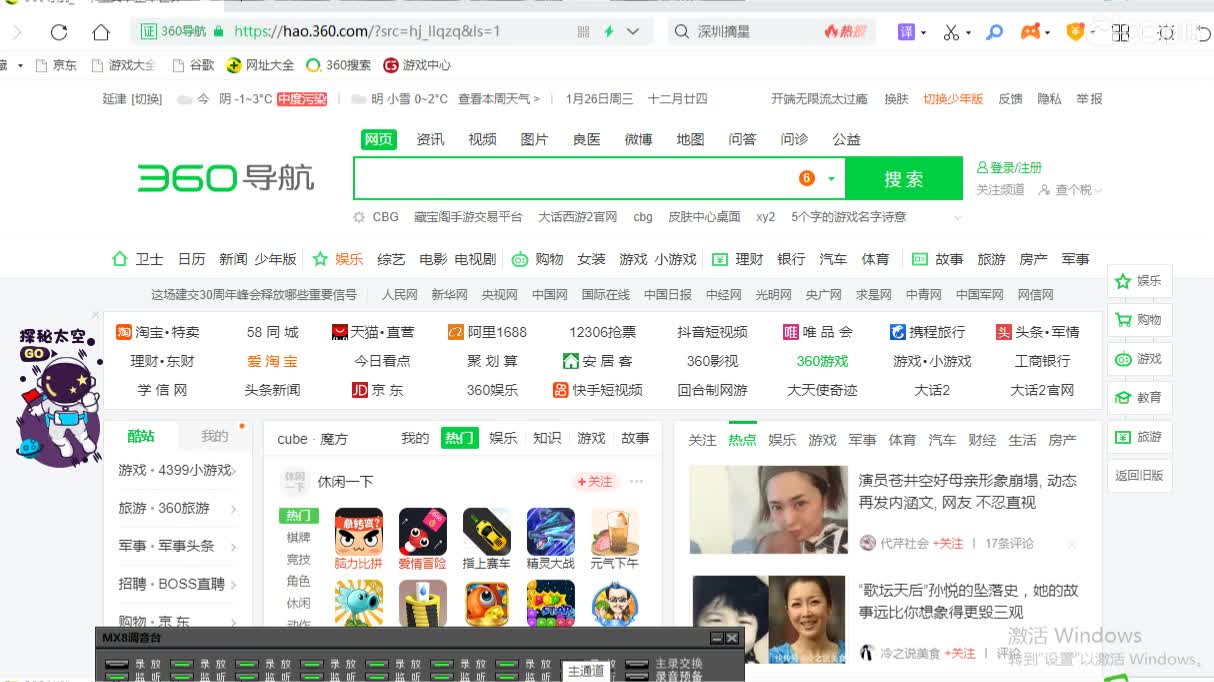
Task: Click the blue magnifier extension icon
Action: coord(994,32)
